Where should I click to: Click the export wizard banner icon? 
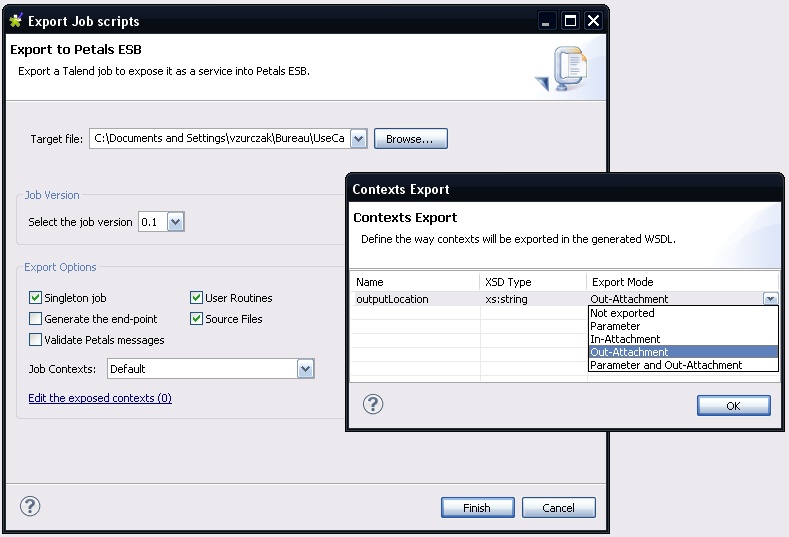(x=558, y=70)
